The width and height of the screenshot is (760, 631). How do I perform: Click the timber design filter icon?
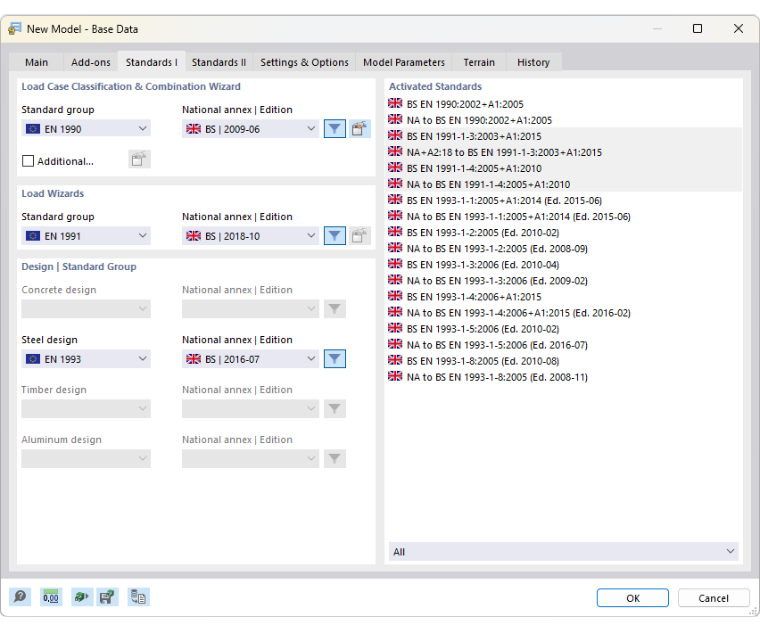pyautogui.click(x=334, y=409)
